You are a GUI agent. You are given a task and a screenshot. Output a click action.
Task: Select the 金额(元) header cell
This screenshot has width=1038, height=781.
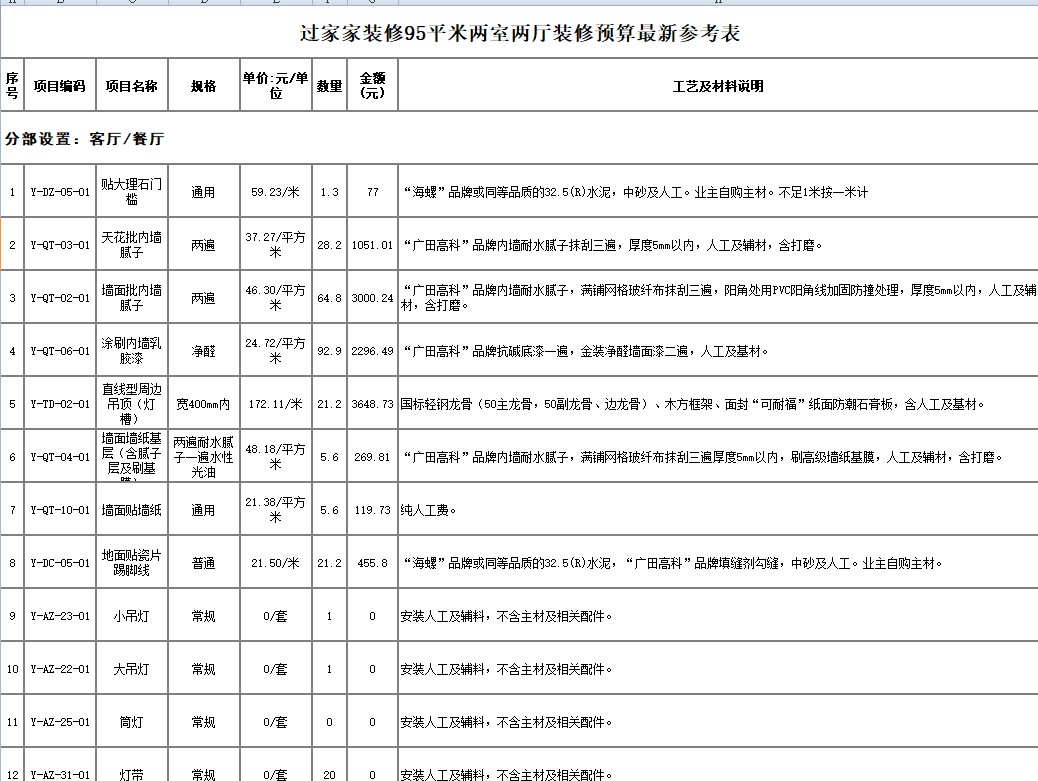[372, 85]
